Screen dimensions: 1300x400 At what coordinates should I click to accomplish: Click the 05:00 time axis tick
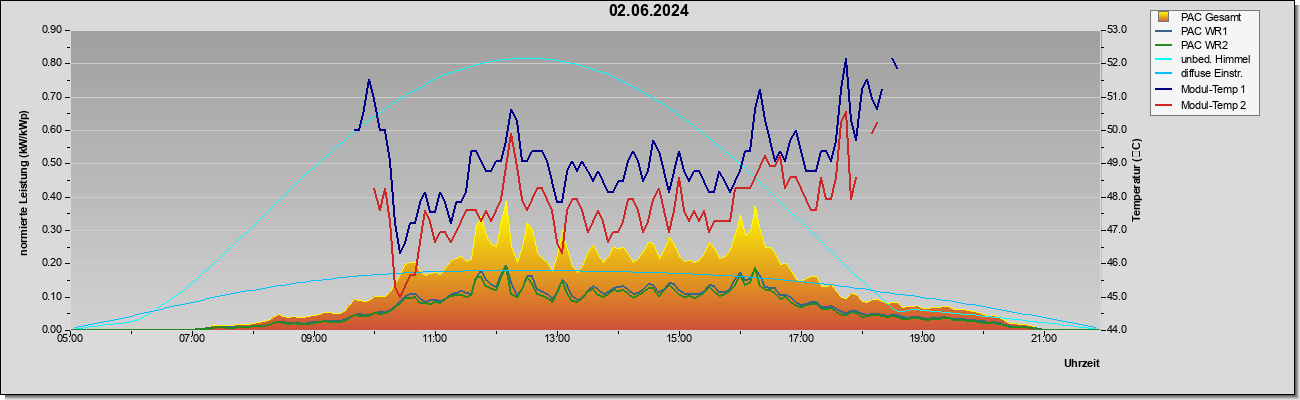tap(70, 339)
